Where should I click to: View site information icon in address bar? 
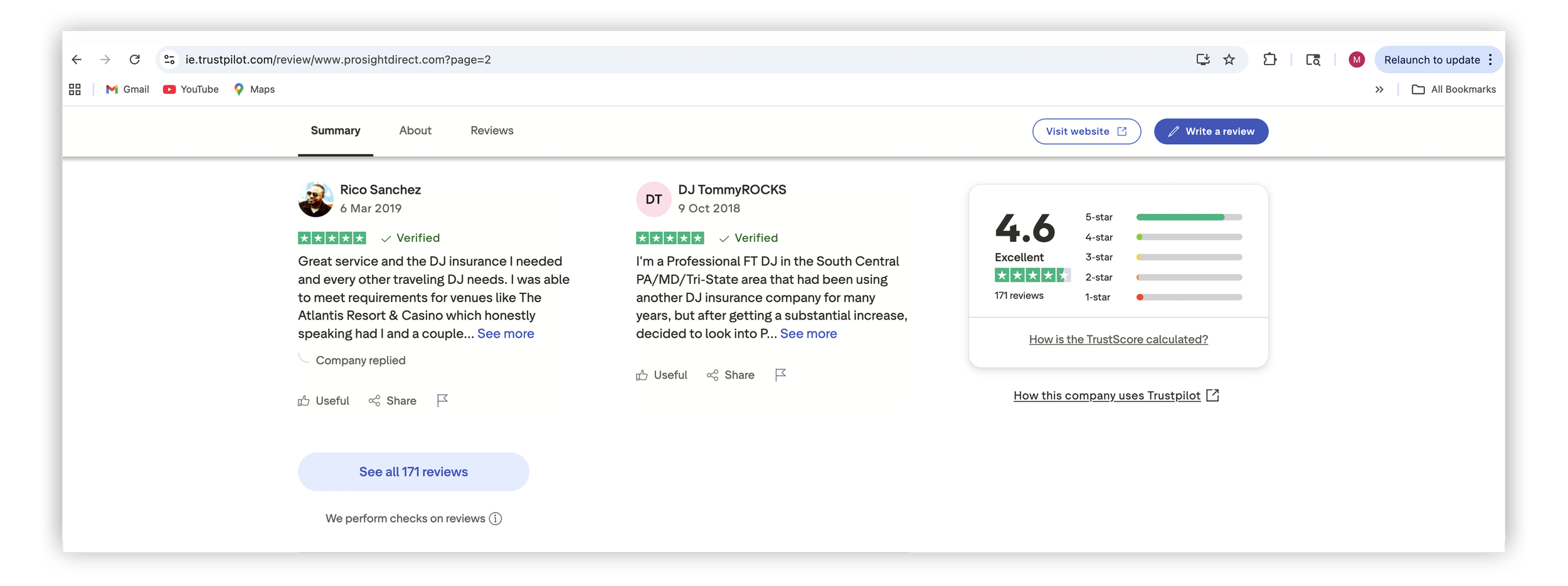pos(169,60)
